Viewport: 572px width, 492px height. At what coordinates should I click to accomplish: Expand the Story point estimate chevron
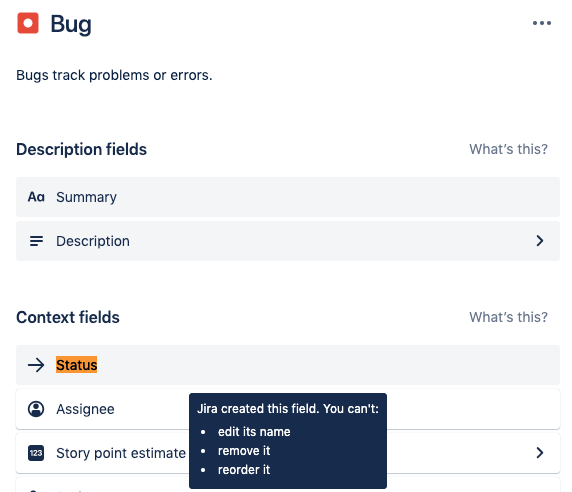coord(540,453)
